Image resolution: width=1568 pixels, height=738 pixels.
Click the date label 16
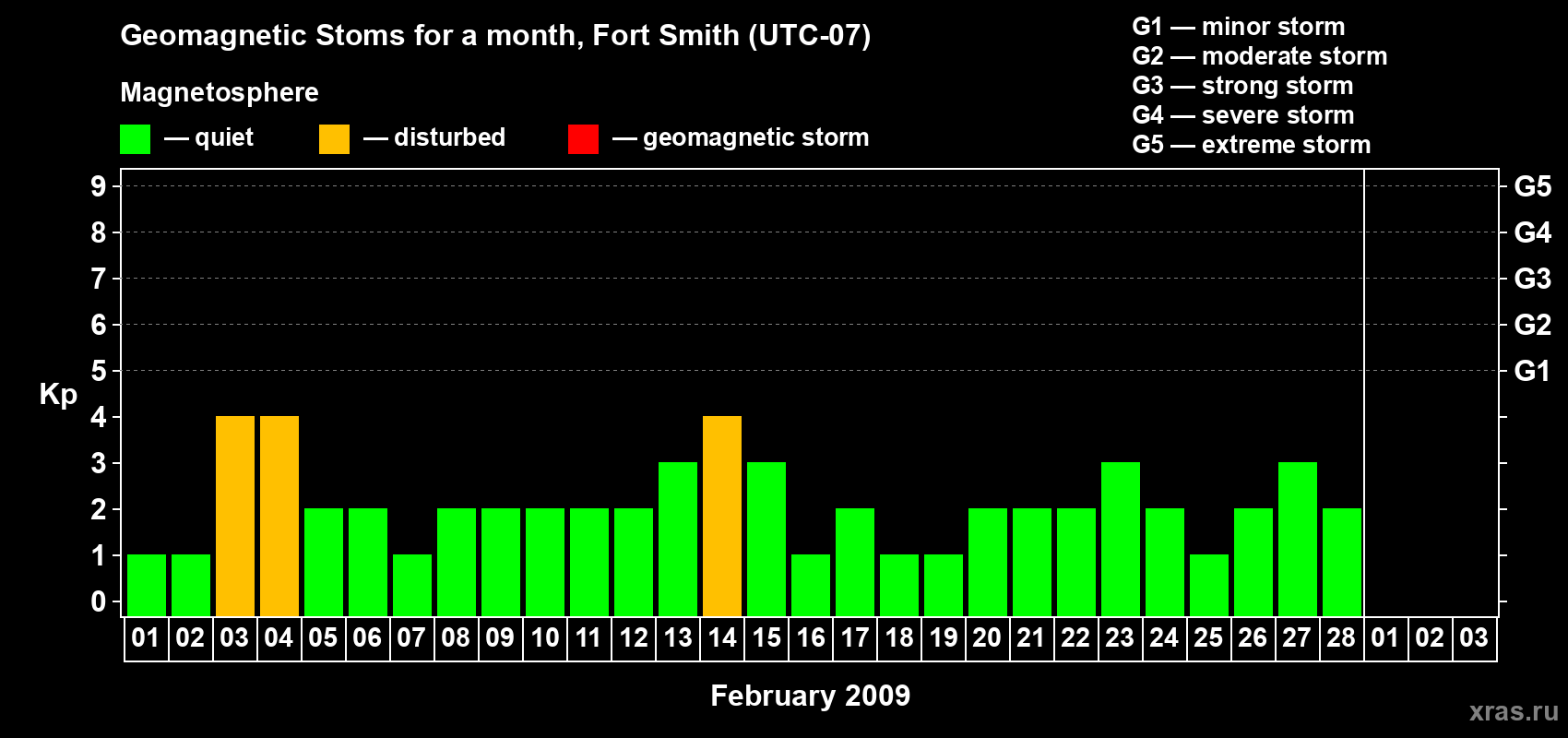(811, 637)
